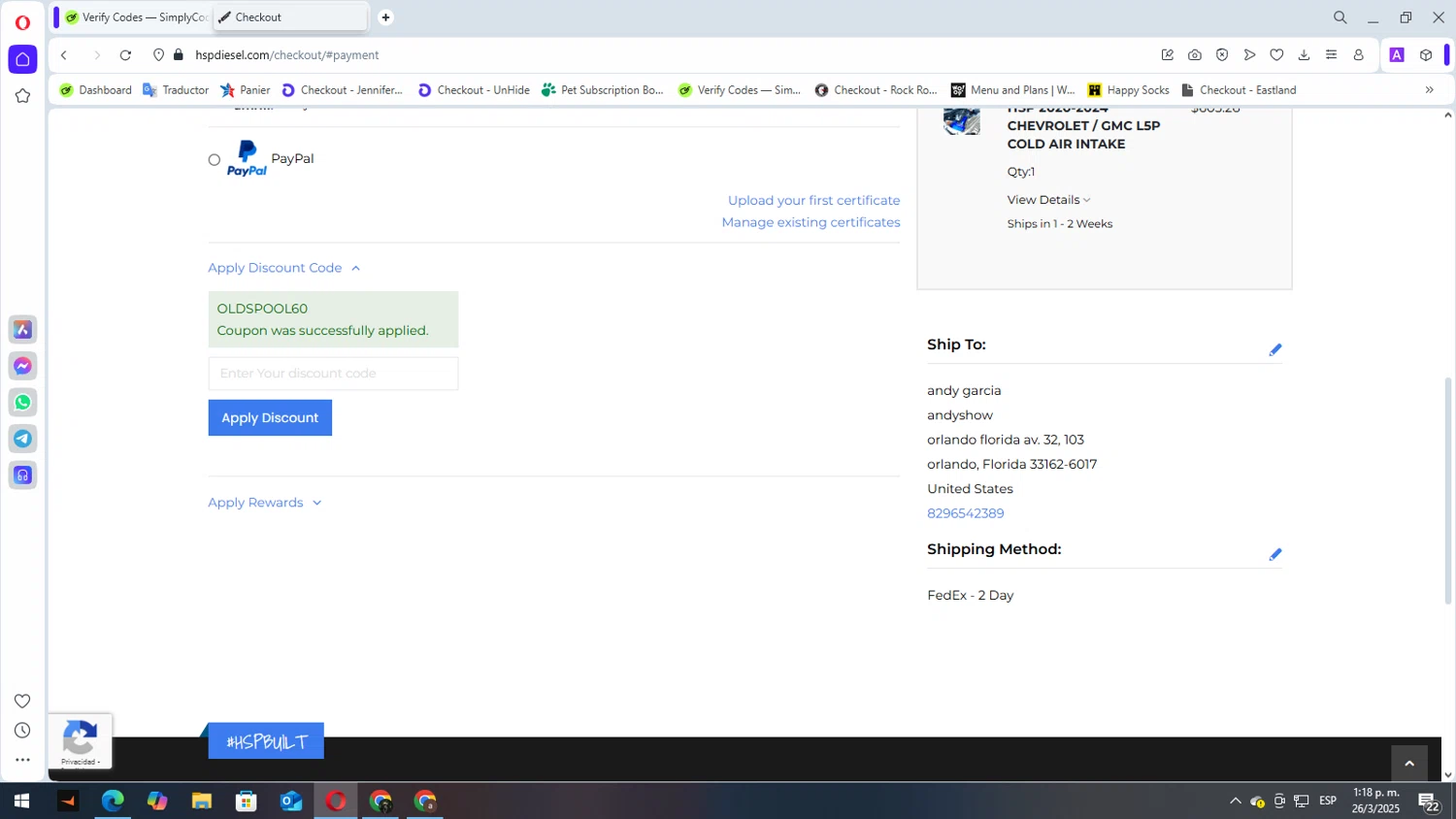This screenshot has width=1456, height=819.
Task: Open the Happy Socks bookmark
Action: 1129,90
